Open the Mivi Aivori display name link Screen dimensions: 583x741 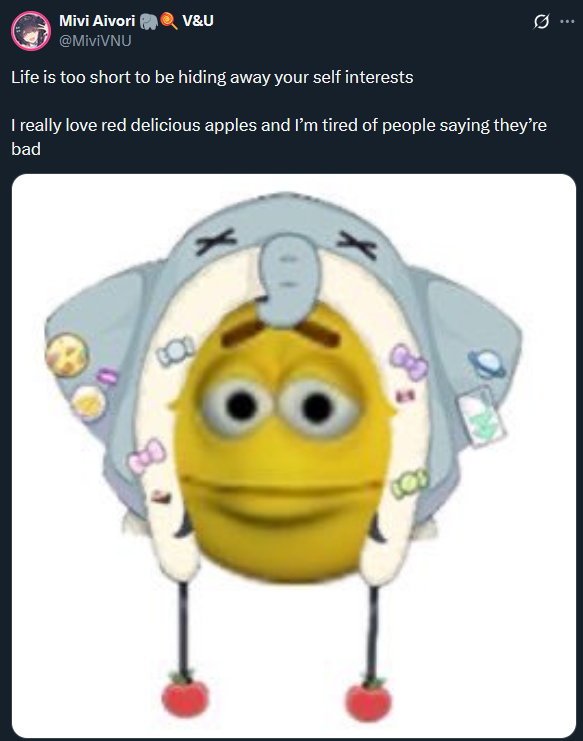pos(97,21)
